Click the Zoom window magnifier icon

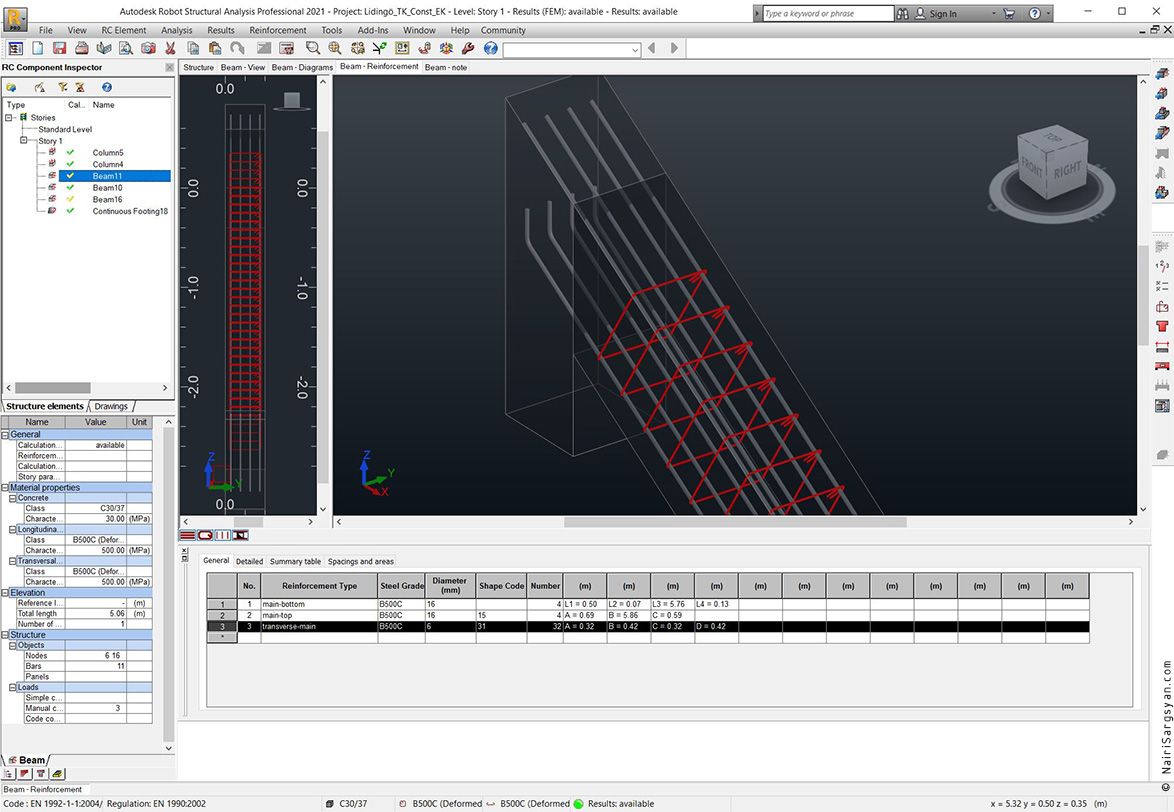pyautogui.click(x=313, y=48)
